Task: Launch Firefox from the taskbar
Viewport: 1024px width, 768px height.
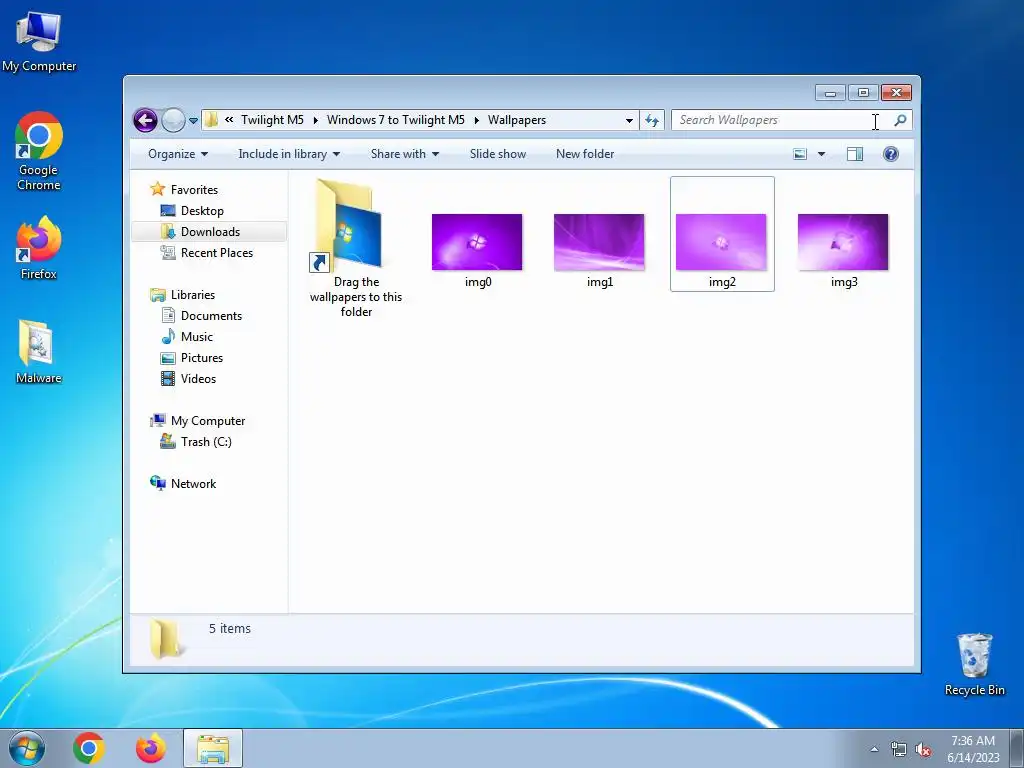Action: (151, 748)
